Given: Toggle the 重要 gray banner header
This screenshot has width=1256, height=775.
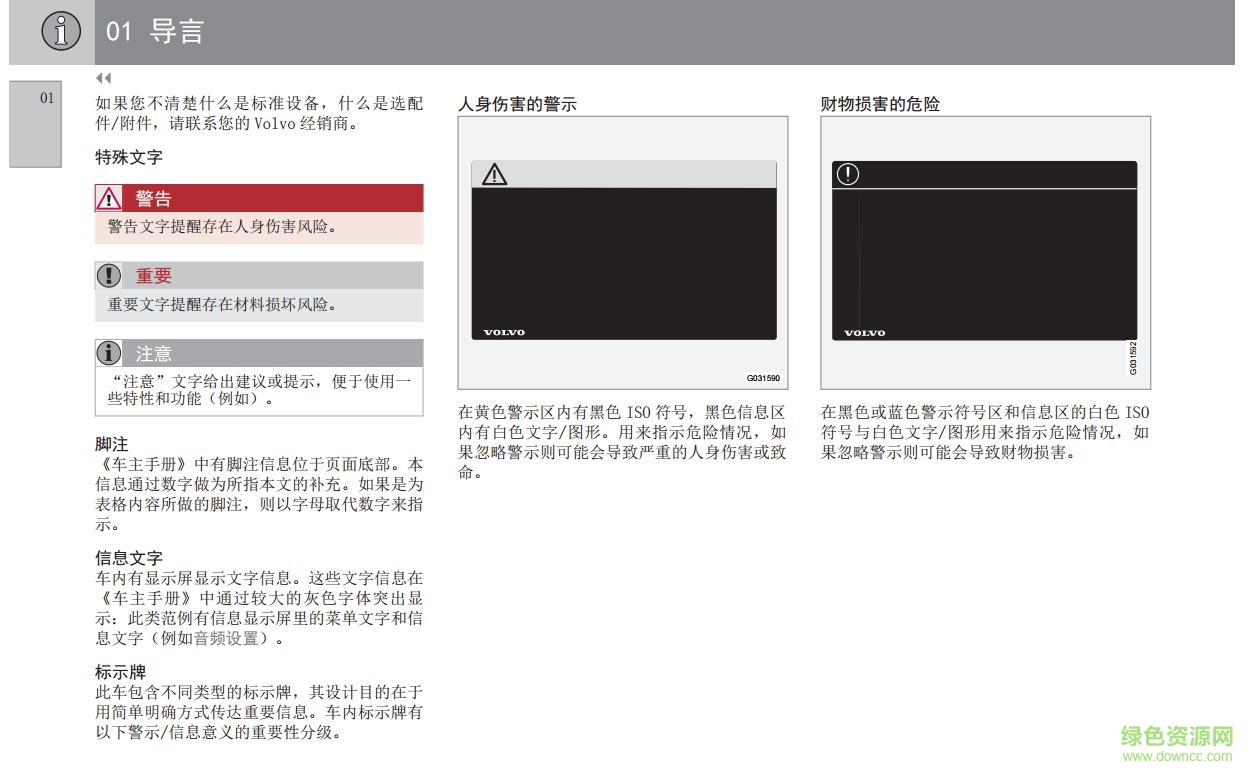Looking at the screenshot, I should pos(259,275).
